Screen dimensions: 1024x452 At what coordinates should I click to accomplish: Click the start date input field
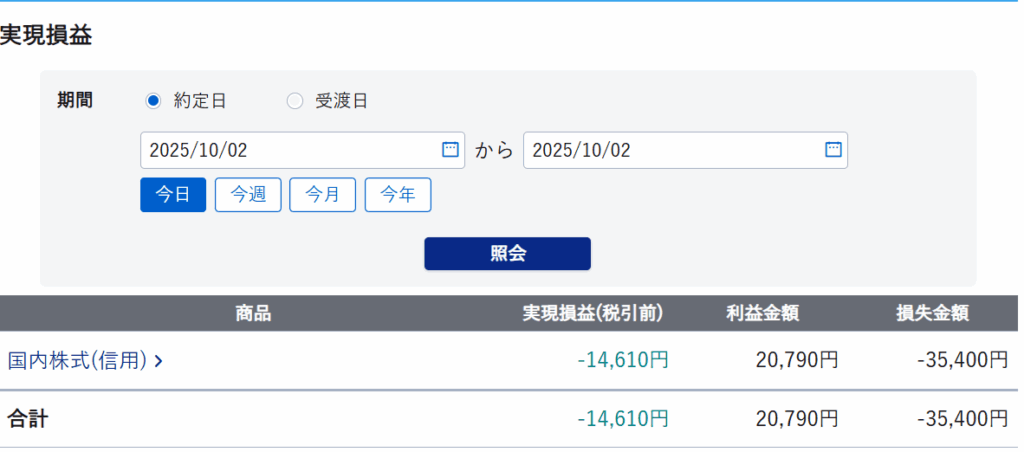(x=290, y=151)
